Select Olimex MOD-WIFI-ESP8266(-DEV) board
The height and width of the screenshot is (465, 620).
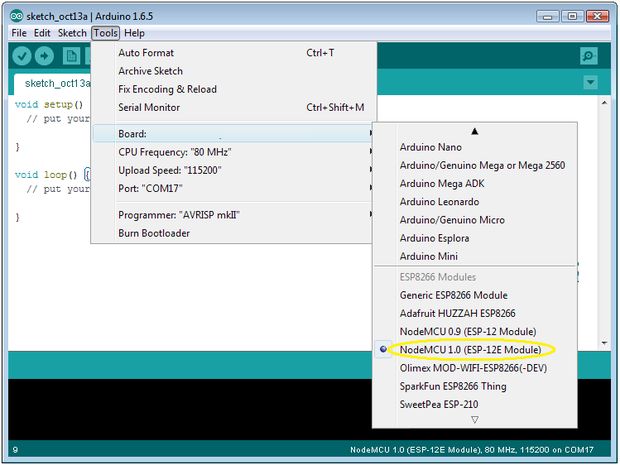[475, 368]
